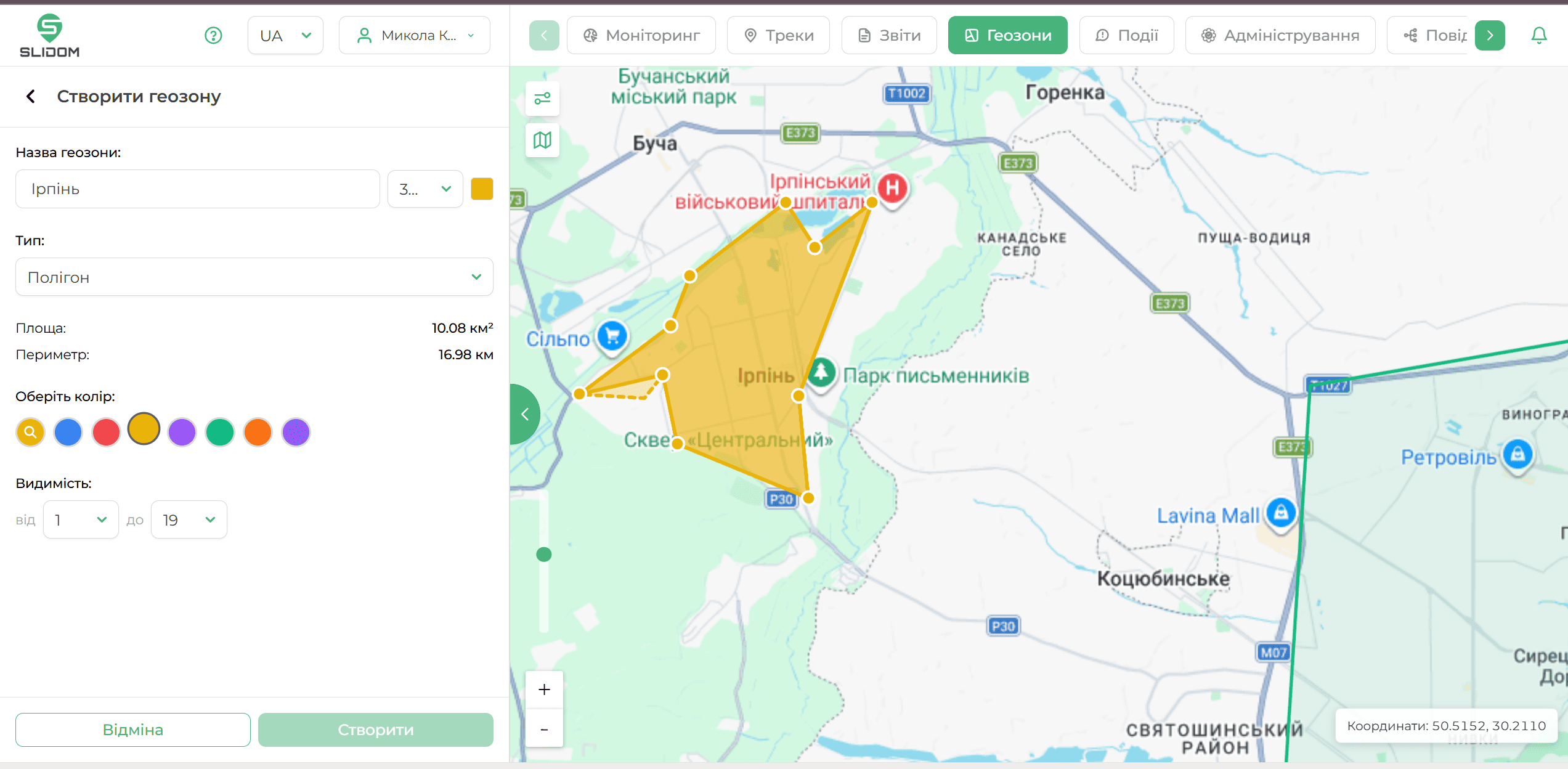Screen dimensions: 1568x769
Task: Expand the Тип Полігон dropdown
Action: 254,277
